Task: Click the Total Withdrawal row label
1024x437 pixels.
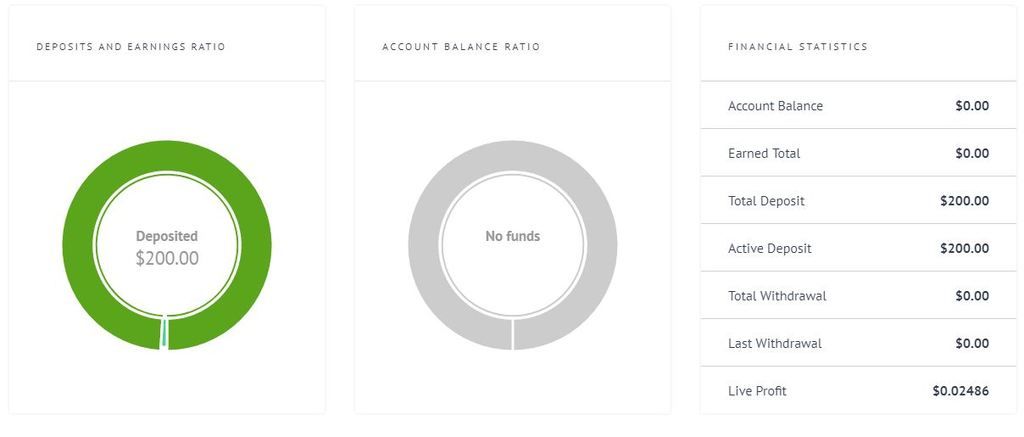Action: [777, 296]
